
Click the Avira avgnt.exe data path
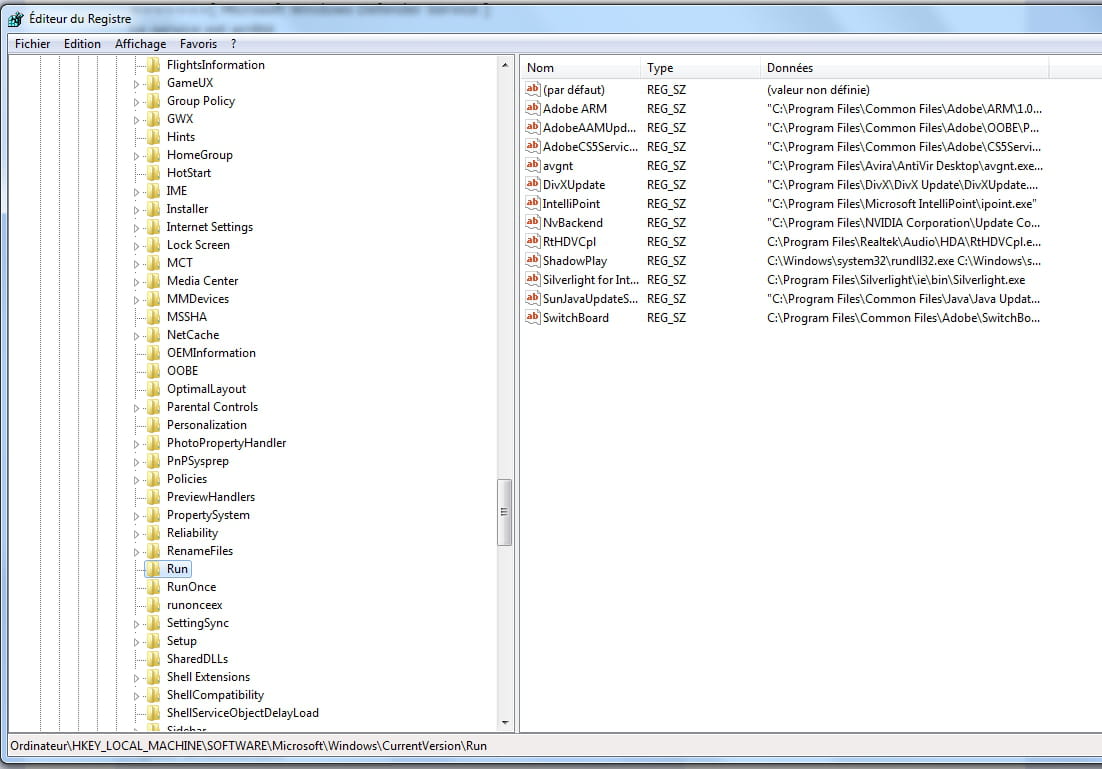(905, 166)
